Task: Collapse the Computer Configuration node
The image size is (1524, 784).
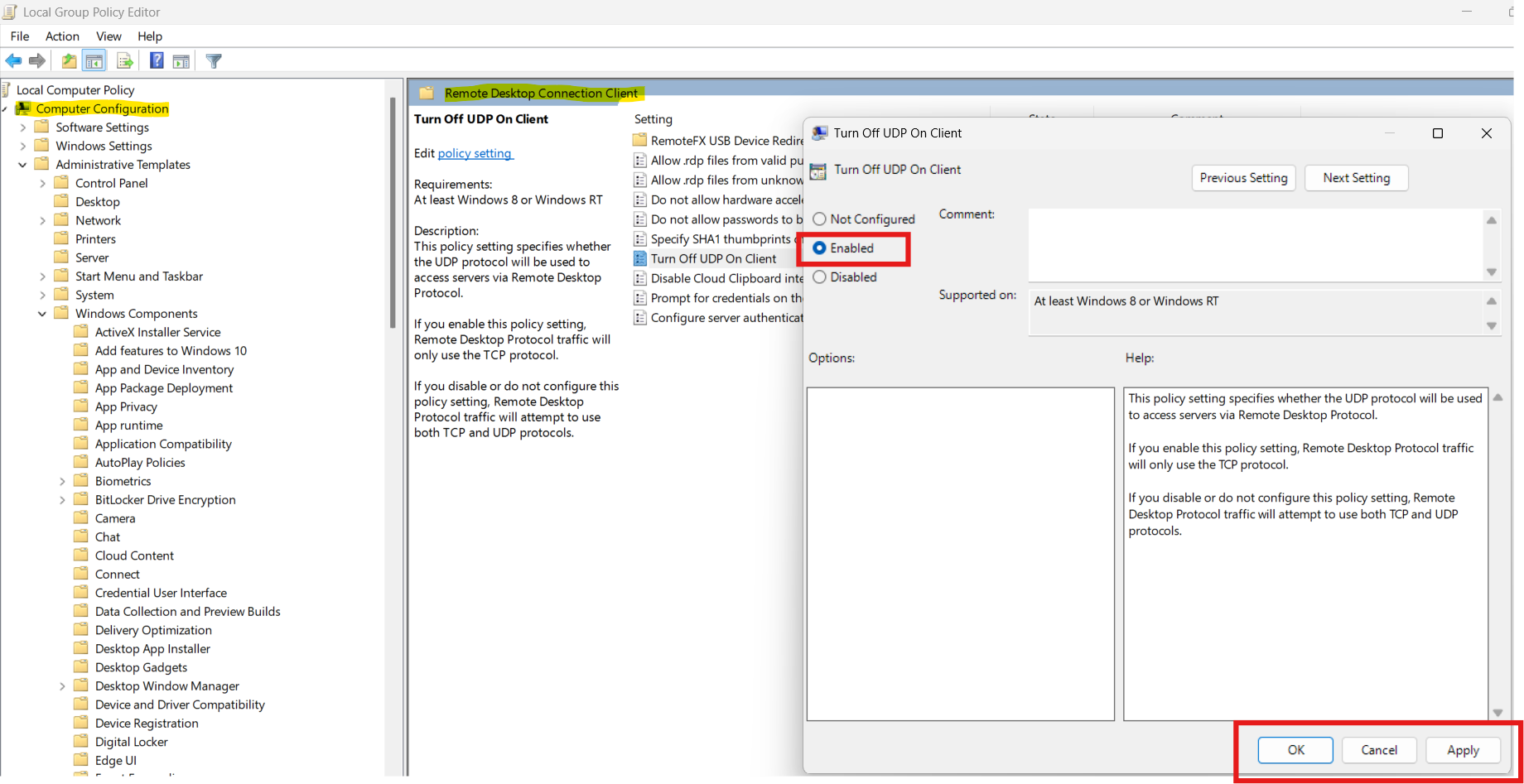Action: pyautogui.click(x=4, y=108)
